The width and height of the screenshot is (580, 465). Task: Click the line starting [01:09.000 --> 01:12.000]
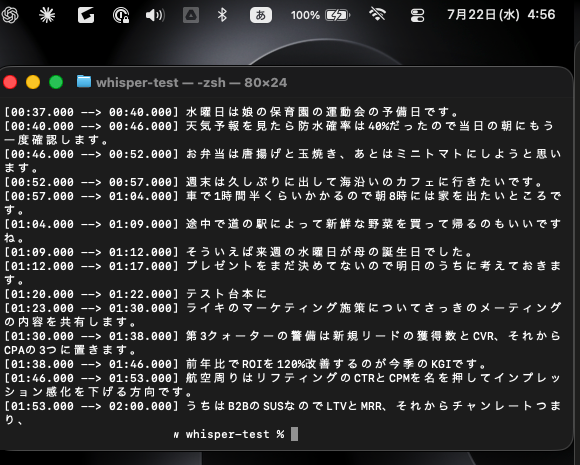point(239,252)
